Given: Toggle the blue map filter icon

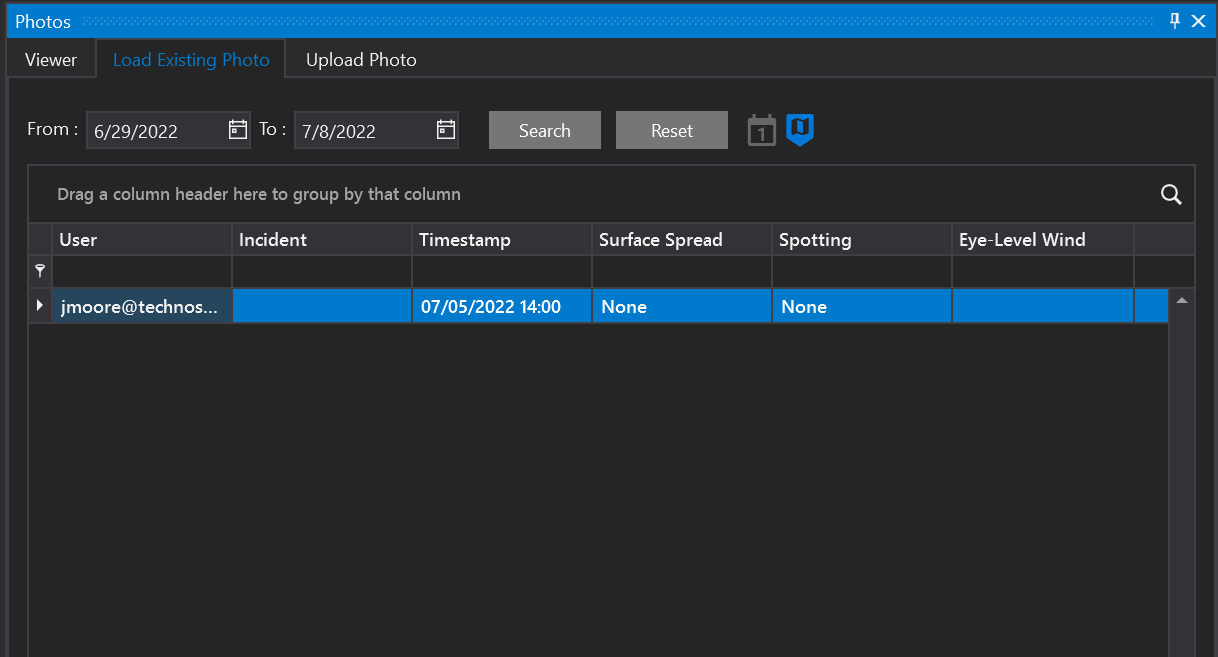Looking at the screenshot, I should tap(800, 130).
